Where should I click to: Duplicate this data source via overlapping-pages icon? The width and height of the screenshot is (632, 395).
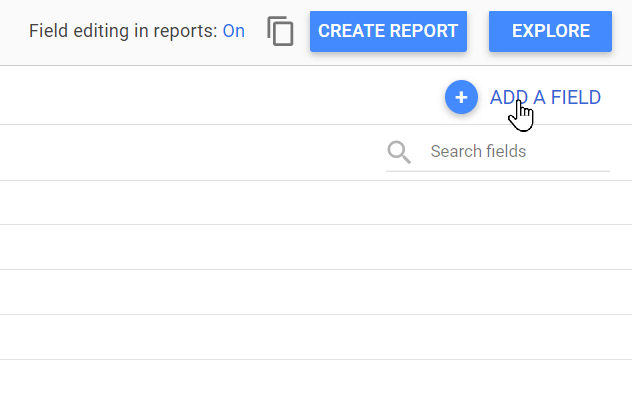(x=280, y=31)
